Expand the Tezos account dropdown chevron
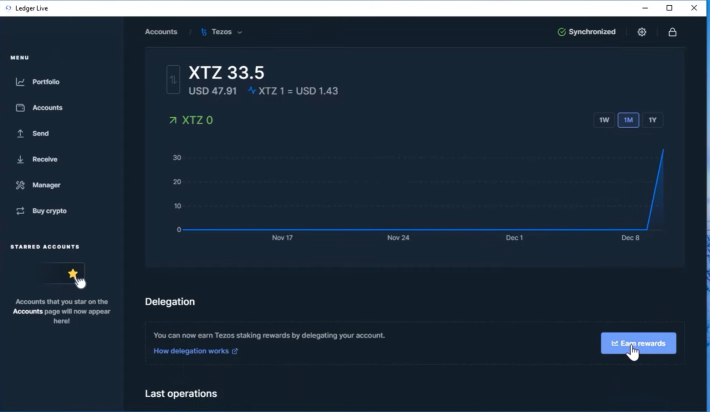 [240, 32]
